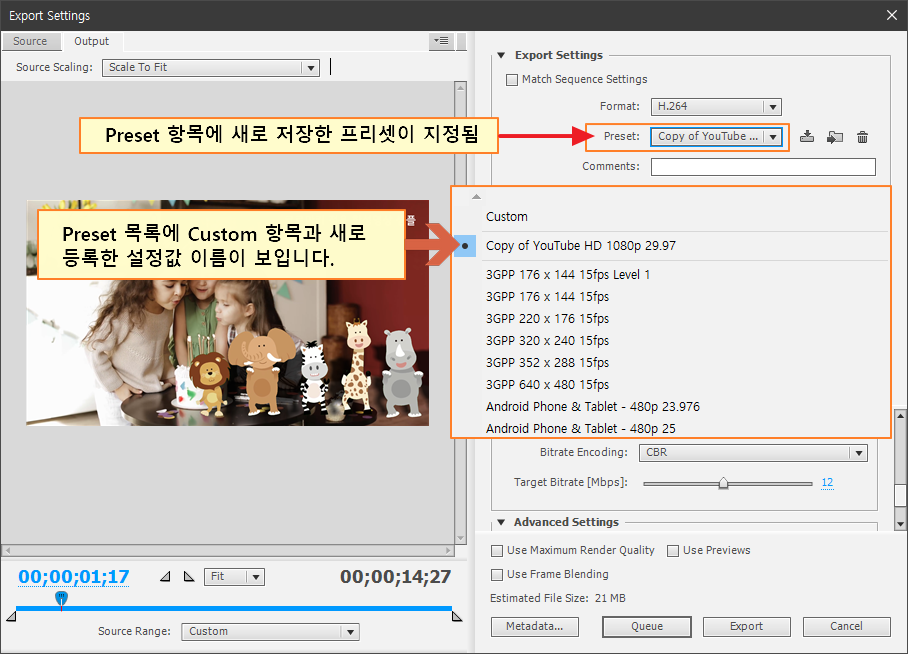Click the Save Preset icon
Screen dimensions: 908x654
(807, 137)
